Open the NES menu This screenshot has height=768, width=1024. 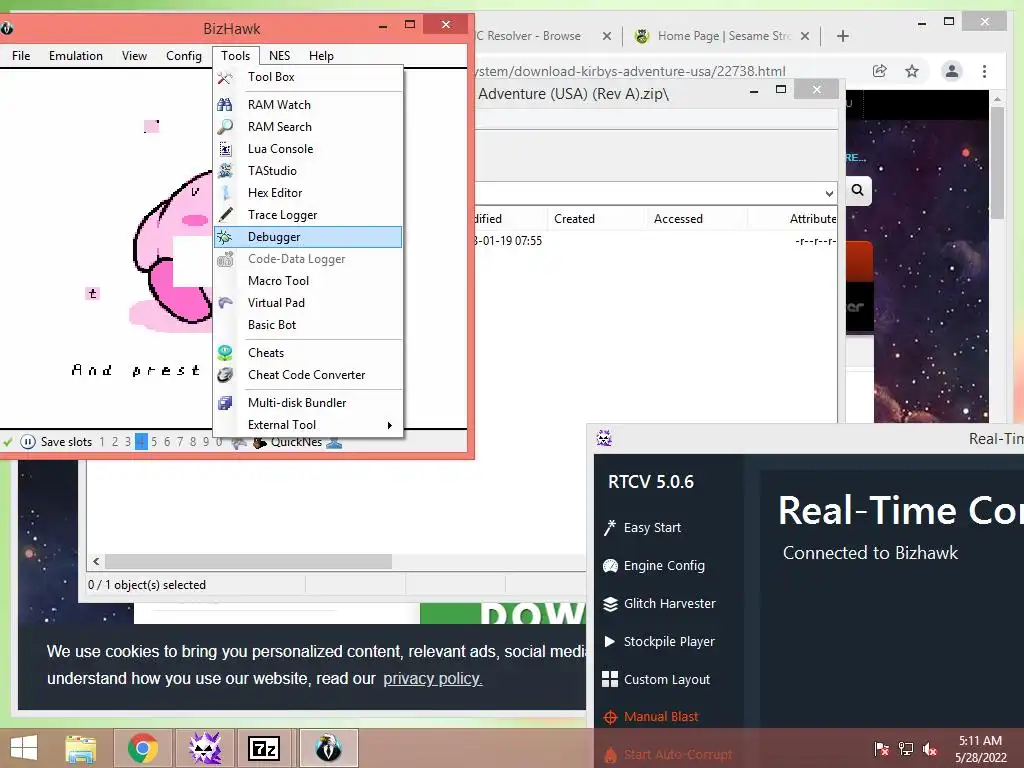point(280,56)
